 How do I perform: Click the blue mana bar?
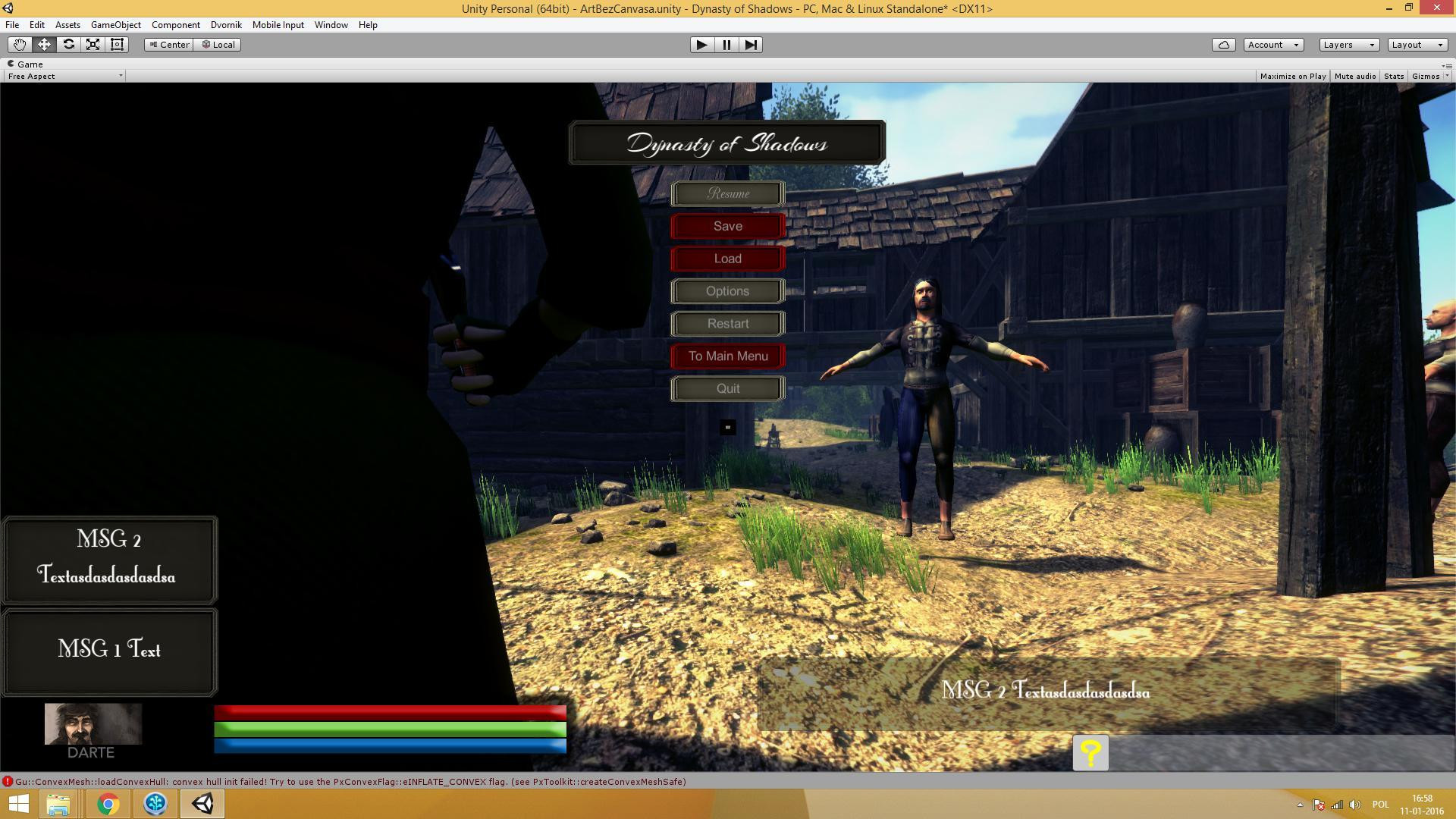pyautogui.click(x=391, y=746)
